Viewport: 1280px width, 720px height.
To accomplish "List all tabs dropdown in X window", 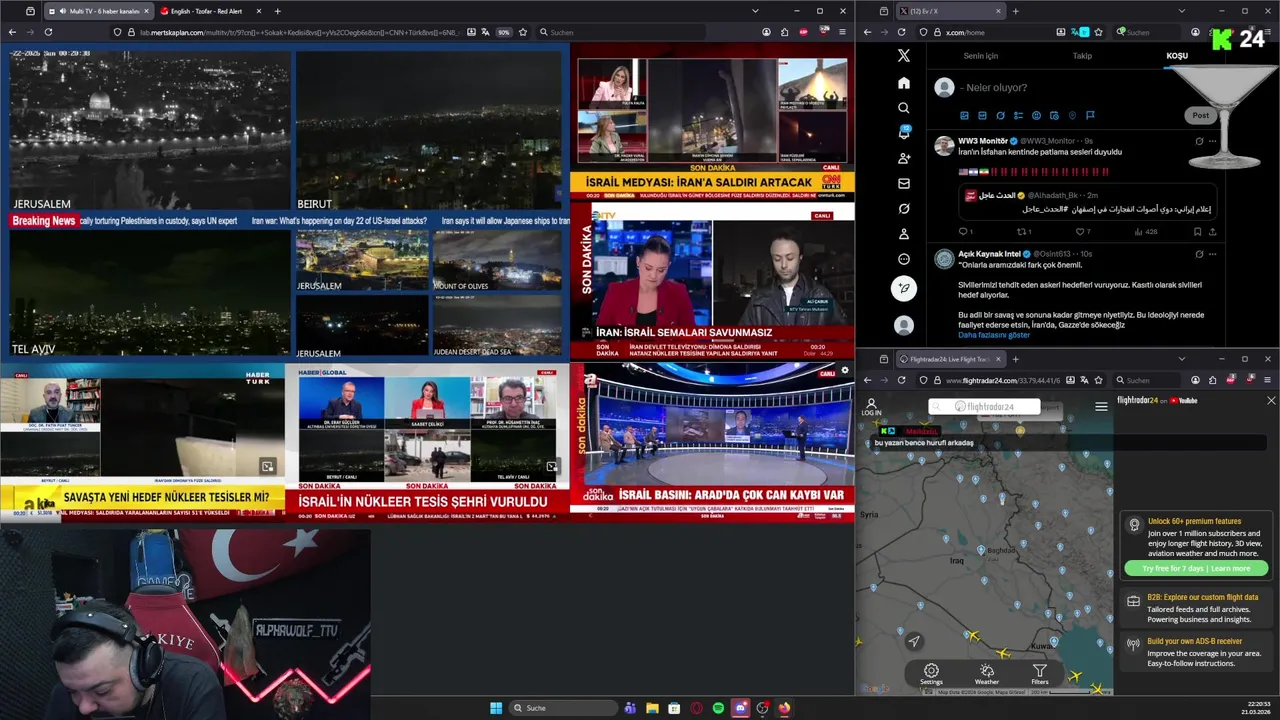I will pyautogui.click(x=1181, y=11).
